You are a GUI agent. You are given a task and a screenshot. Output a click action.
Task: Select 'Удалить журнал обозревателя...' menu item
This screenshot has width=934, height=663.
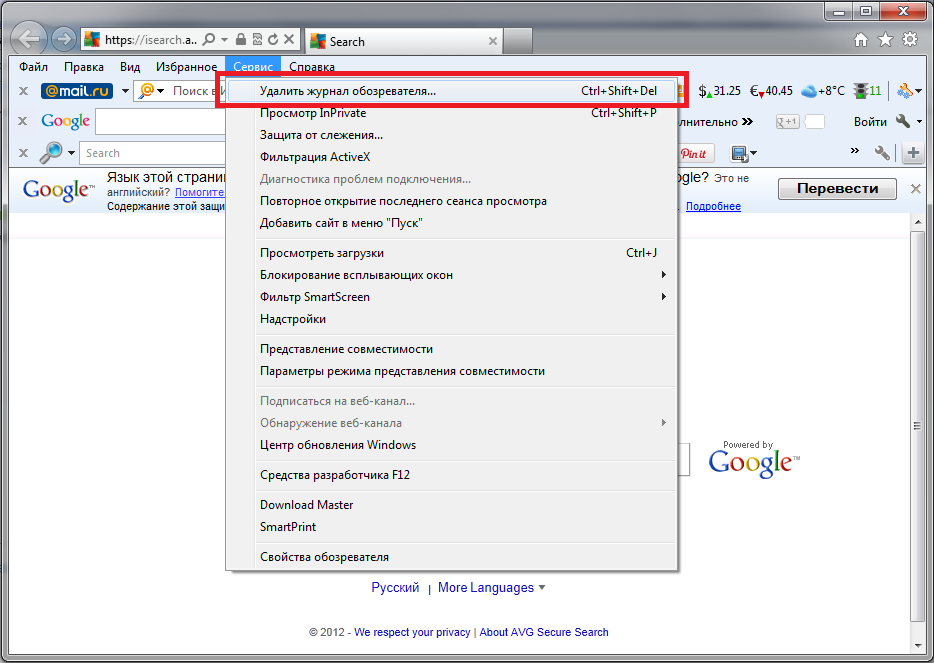[348, 91]
